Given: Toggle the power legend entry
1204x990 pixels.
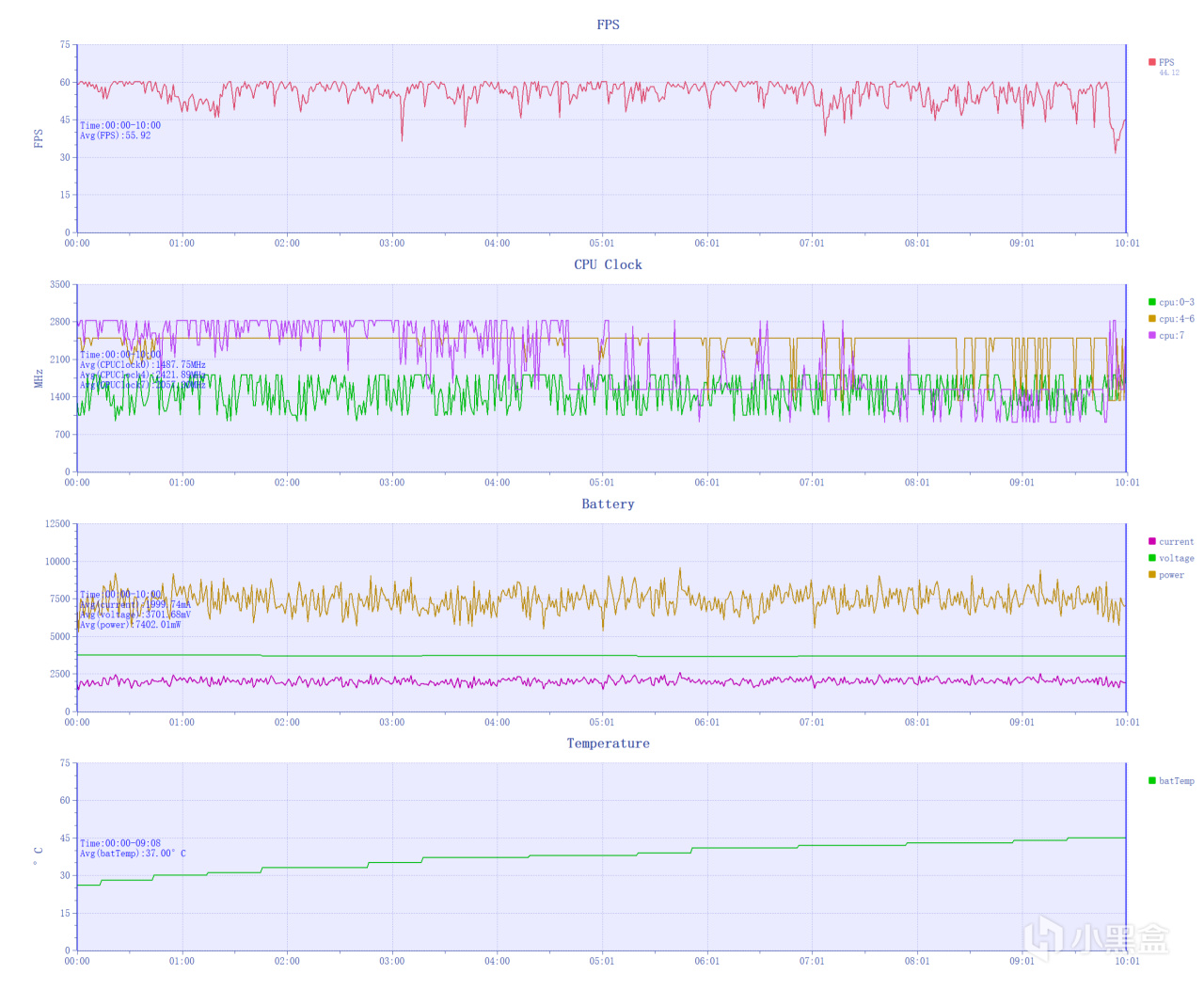Looking at the screenshot, I should pos(1165,574).
